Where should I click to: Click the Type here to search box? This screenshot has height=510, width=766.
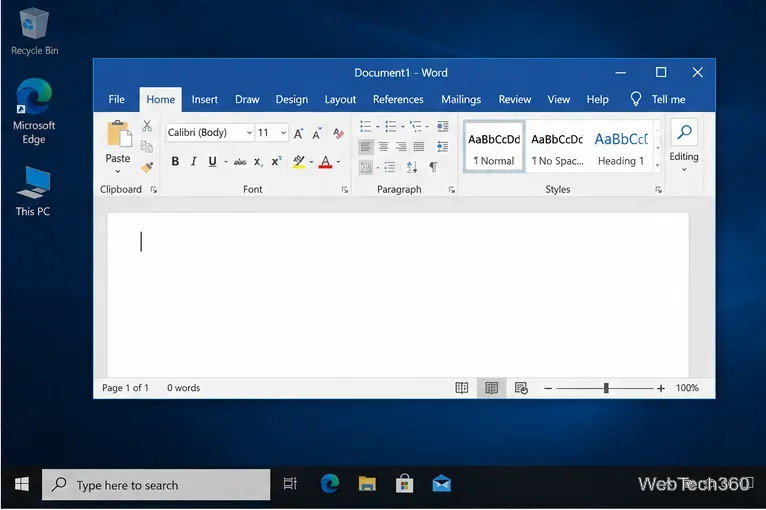[x=156, y=485]
